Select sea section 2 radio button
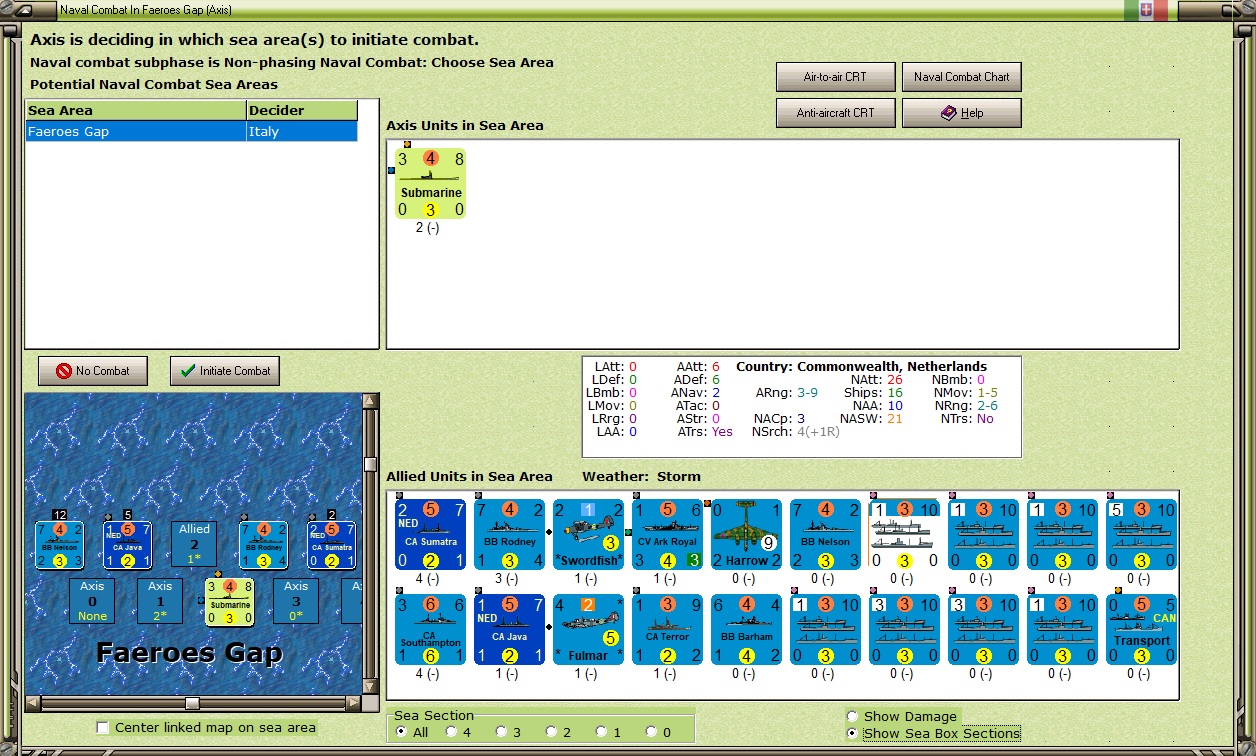 click(551, 732)
